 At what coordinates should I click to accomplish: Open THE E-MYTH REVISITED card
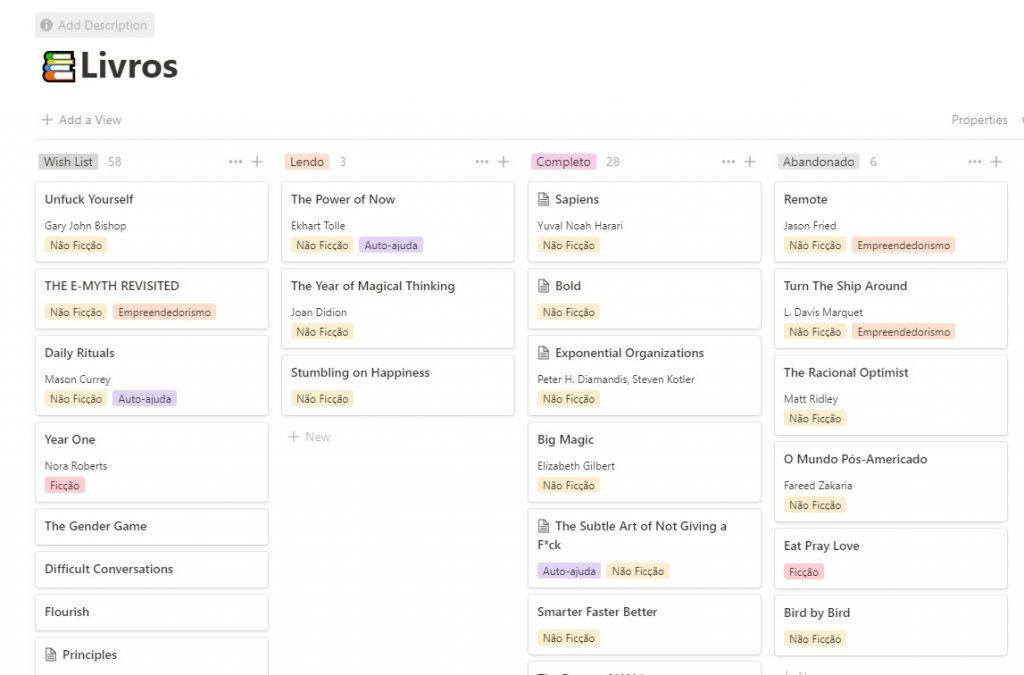pyautogui.click(x=152, y=299)
